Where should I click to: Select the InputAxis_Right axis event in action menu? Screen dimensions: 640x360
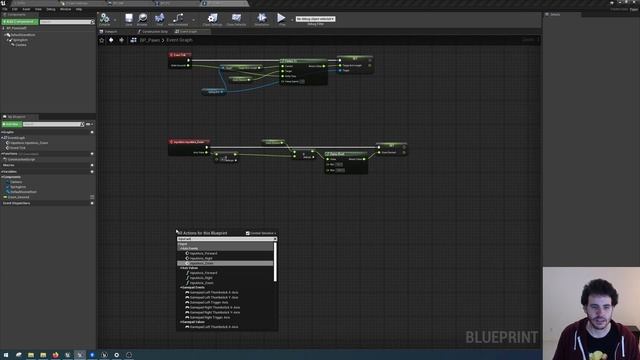tap(200, 258)
